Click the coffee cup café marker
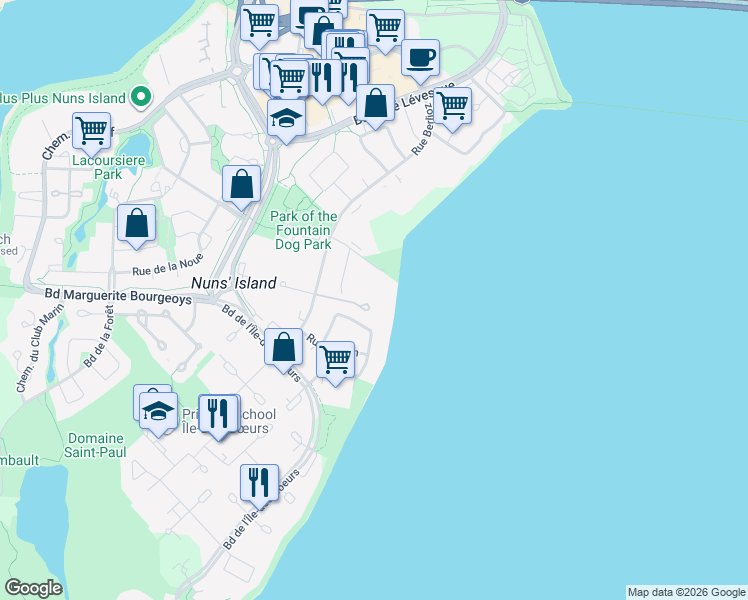Viewport: 748px width, 600px height. [420, 58]
